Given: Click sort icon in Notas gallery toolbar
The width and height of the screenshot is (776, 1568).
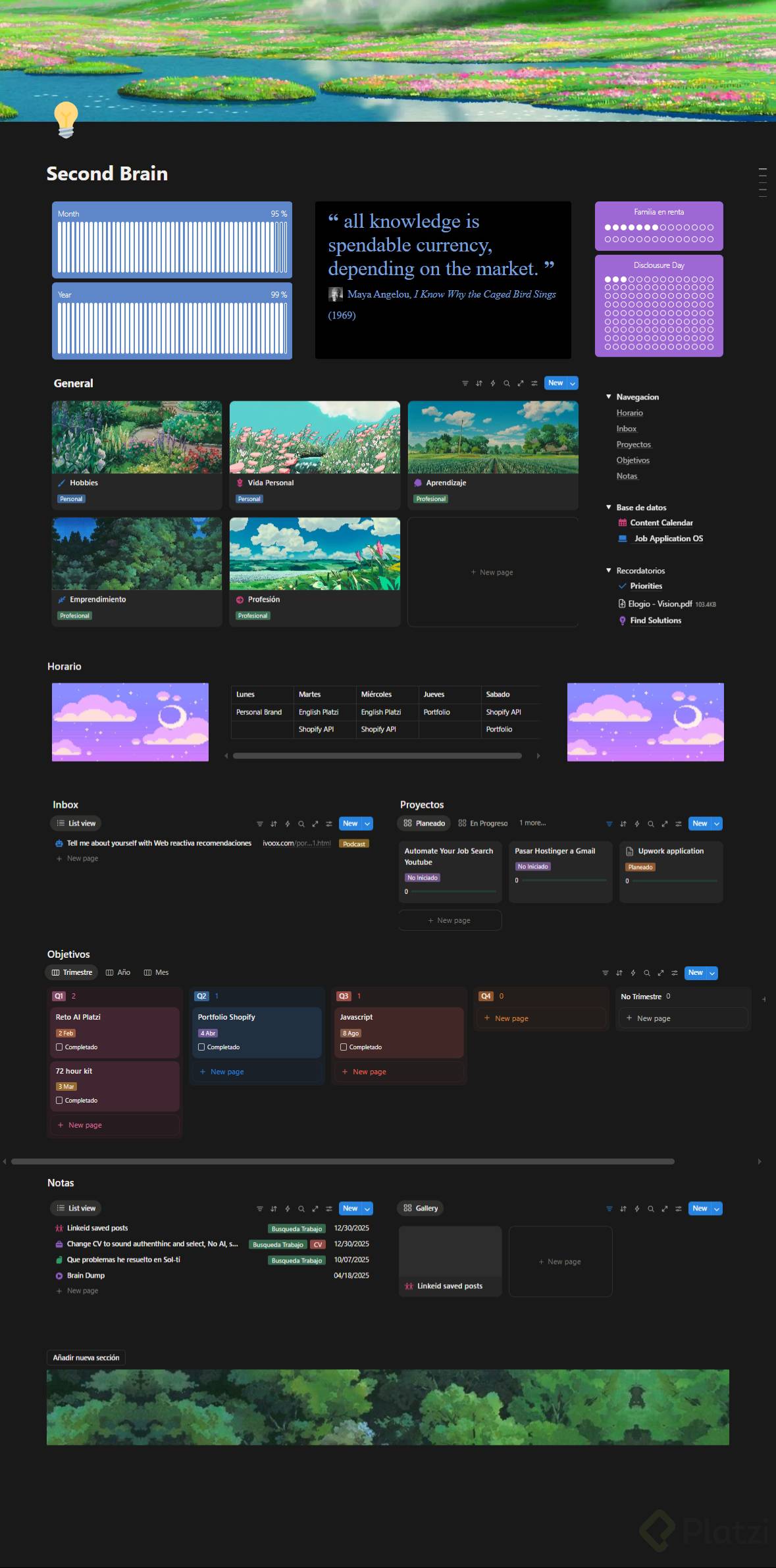Looking at the screenshot, I should pyautogui.click(x=623, y=1209).
